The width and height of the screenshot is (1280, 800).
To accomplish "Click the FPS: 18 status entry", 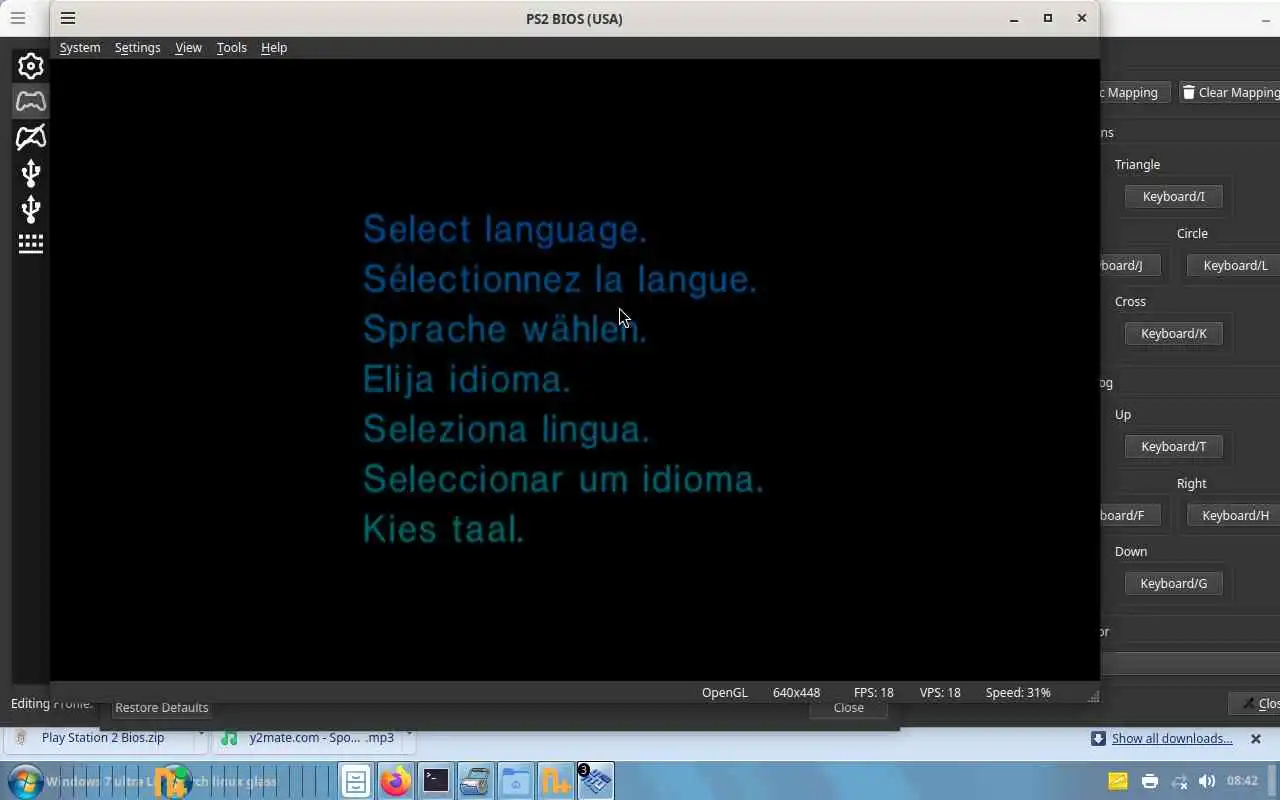I will tap(874, 692).
